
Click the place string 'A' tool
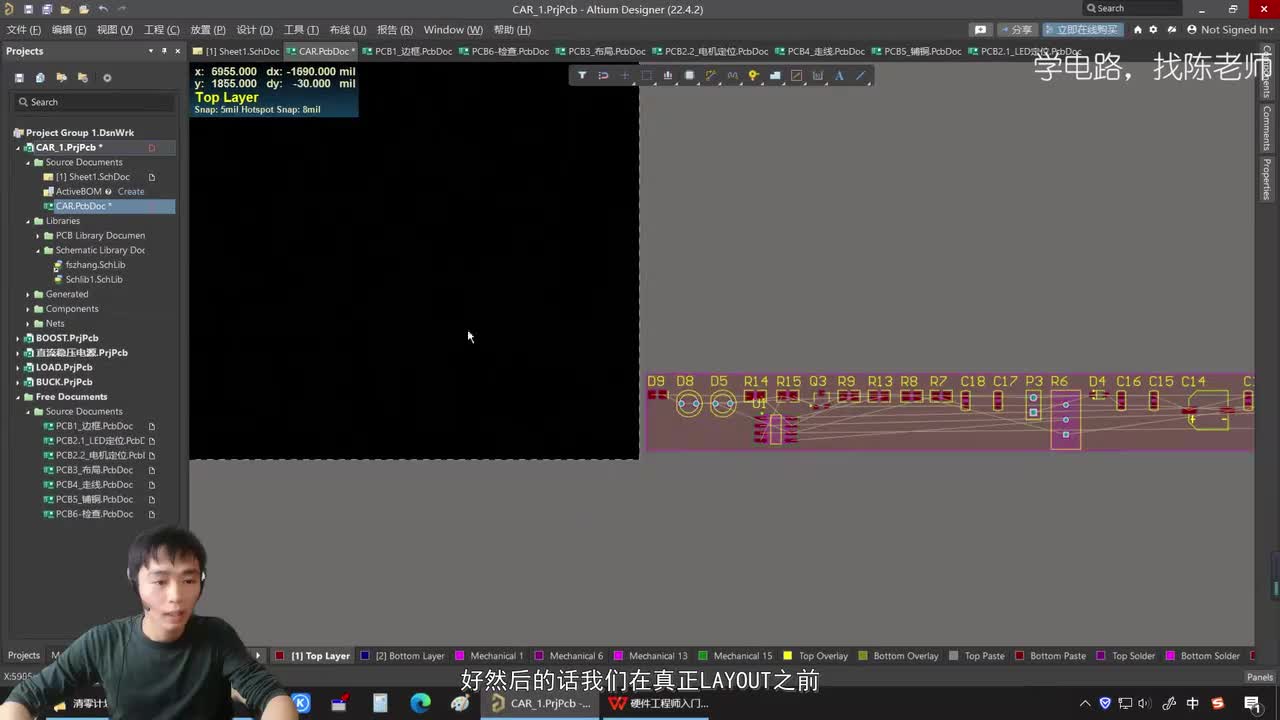coord(839,75)
